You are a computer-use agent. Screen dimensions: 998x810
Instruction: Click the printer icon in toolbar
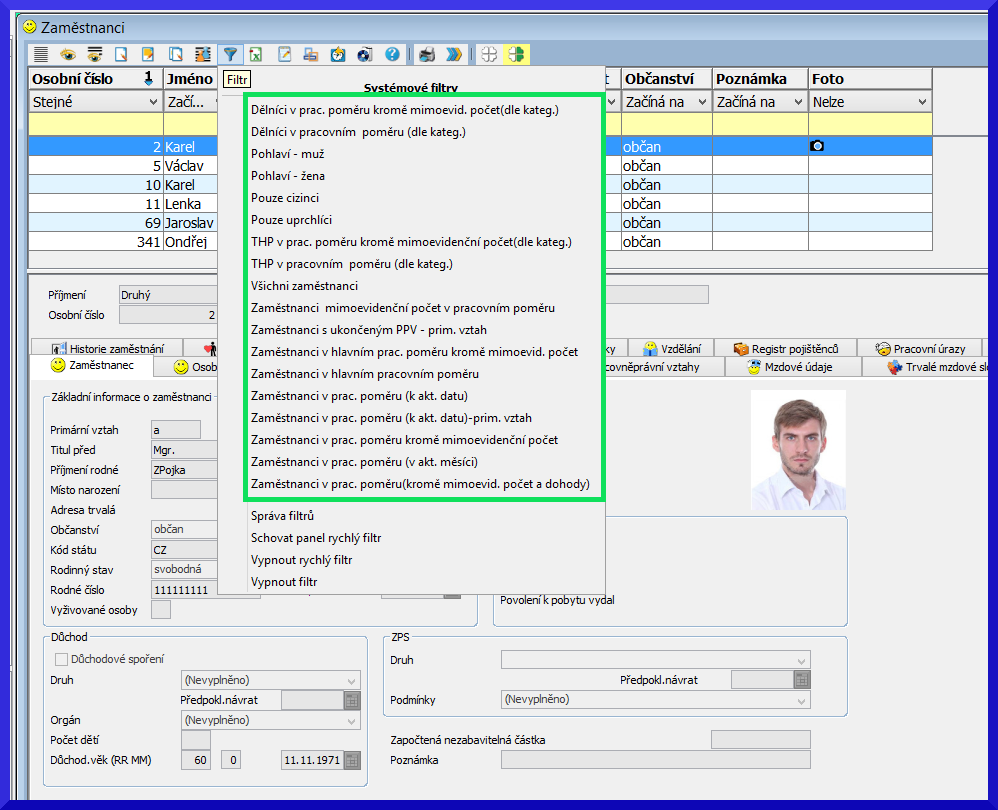pyautogui.click(x=427, y=54)
